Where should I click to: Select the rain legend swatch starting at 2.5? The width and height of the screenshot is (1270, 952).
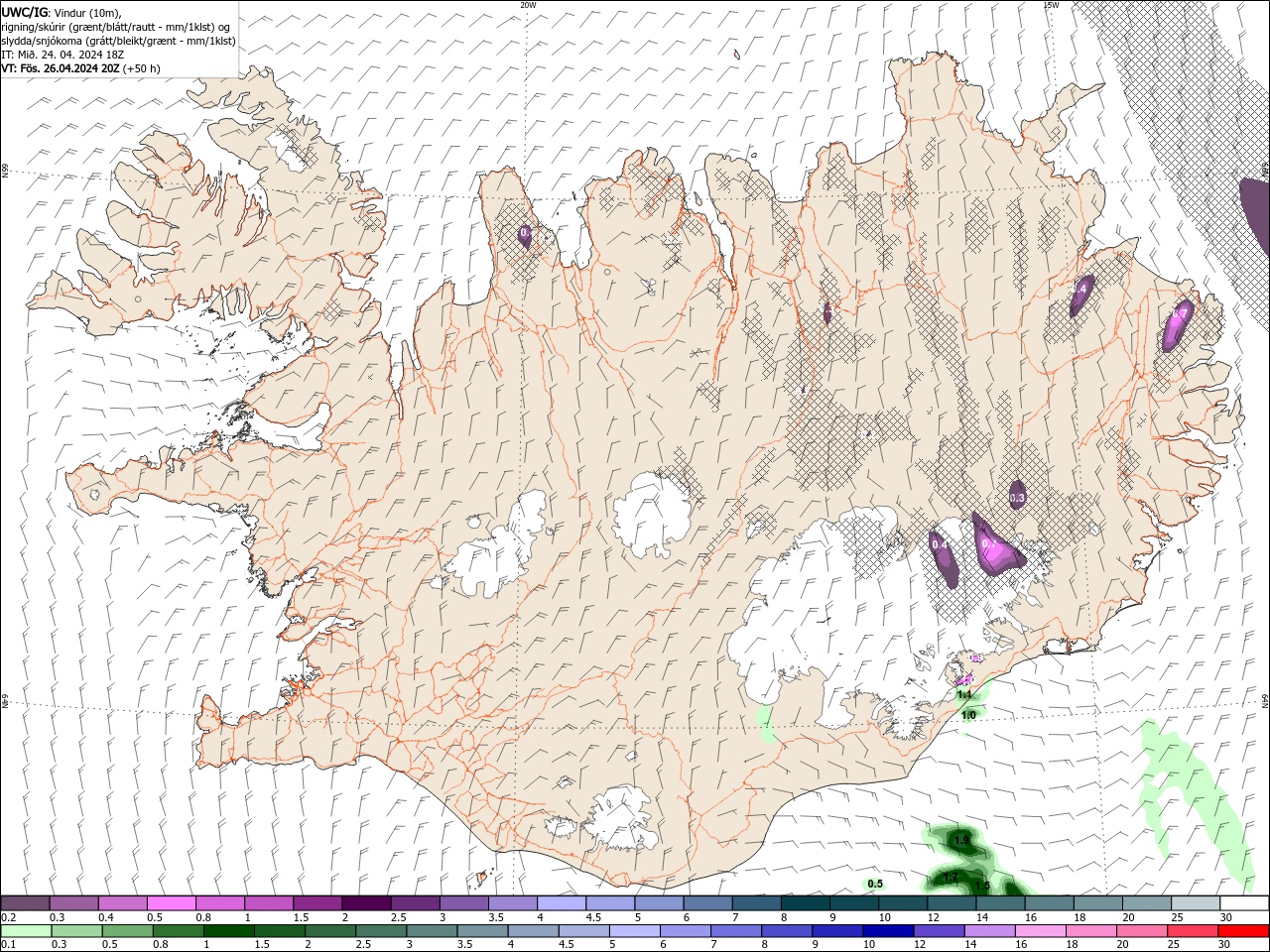pos(380,931)
